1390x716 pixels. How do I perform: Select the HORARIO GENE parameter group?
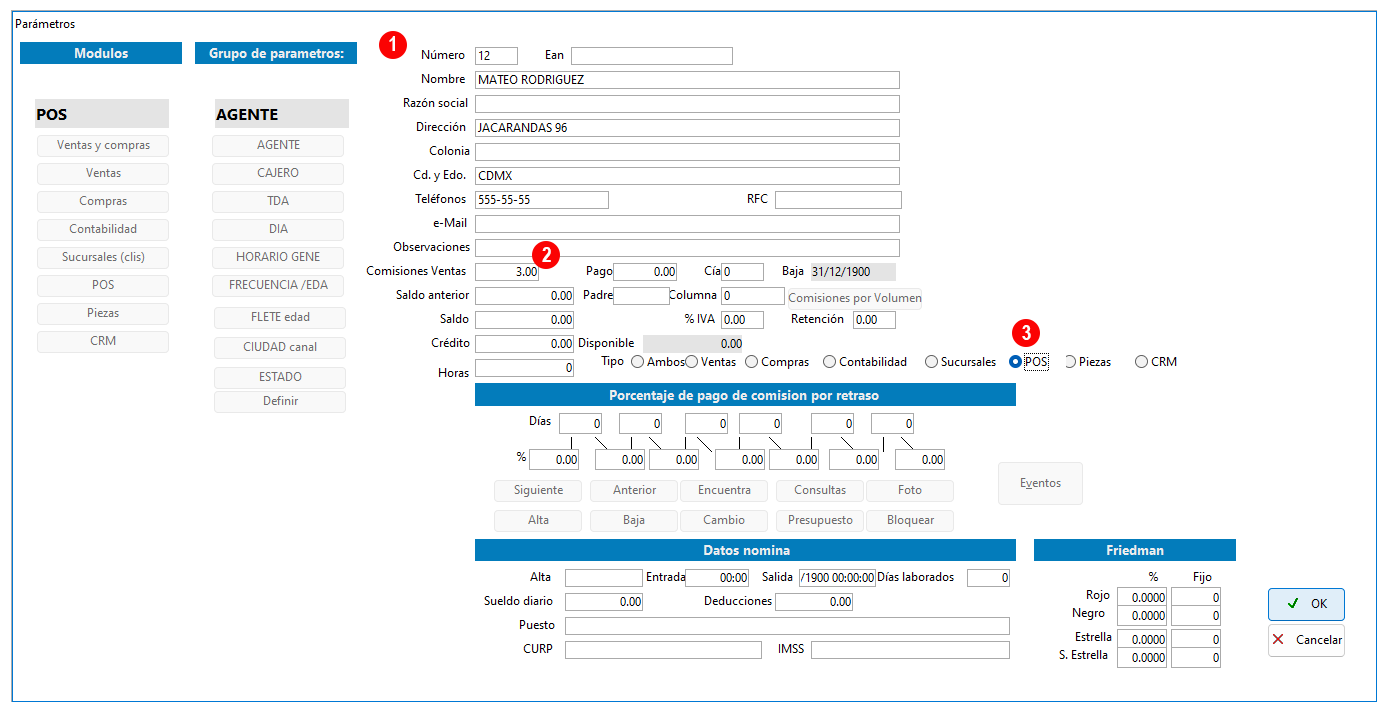pyautogui.click(x=278, y=258)
